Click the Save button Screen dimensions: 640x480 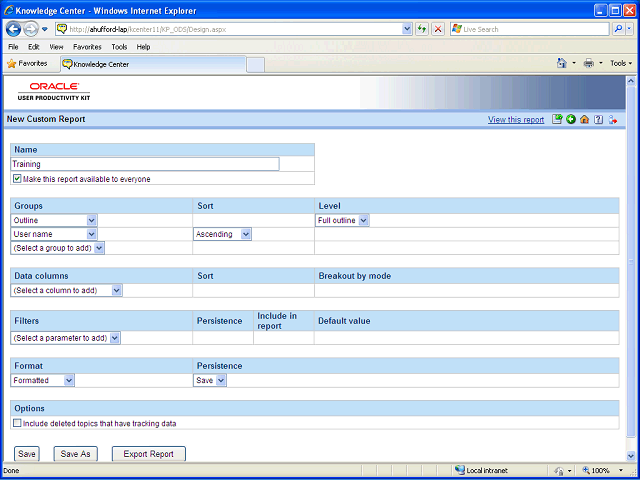coord(27,454)
